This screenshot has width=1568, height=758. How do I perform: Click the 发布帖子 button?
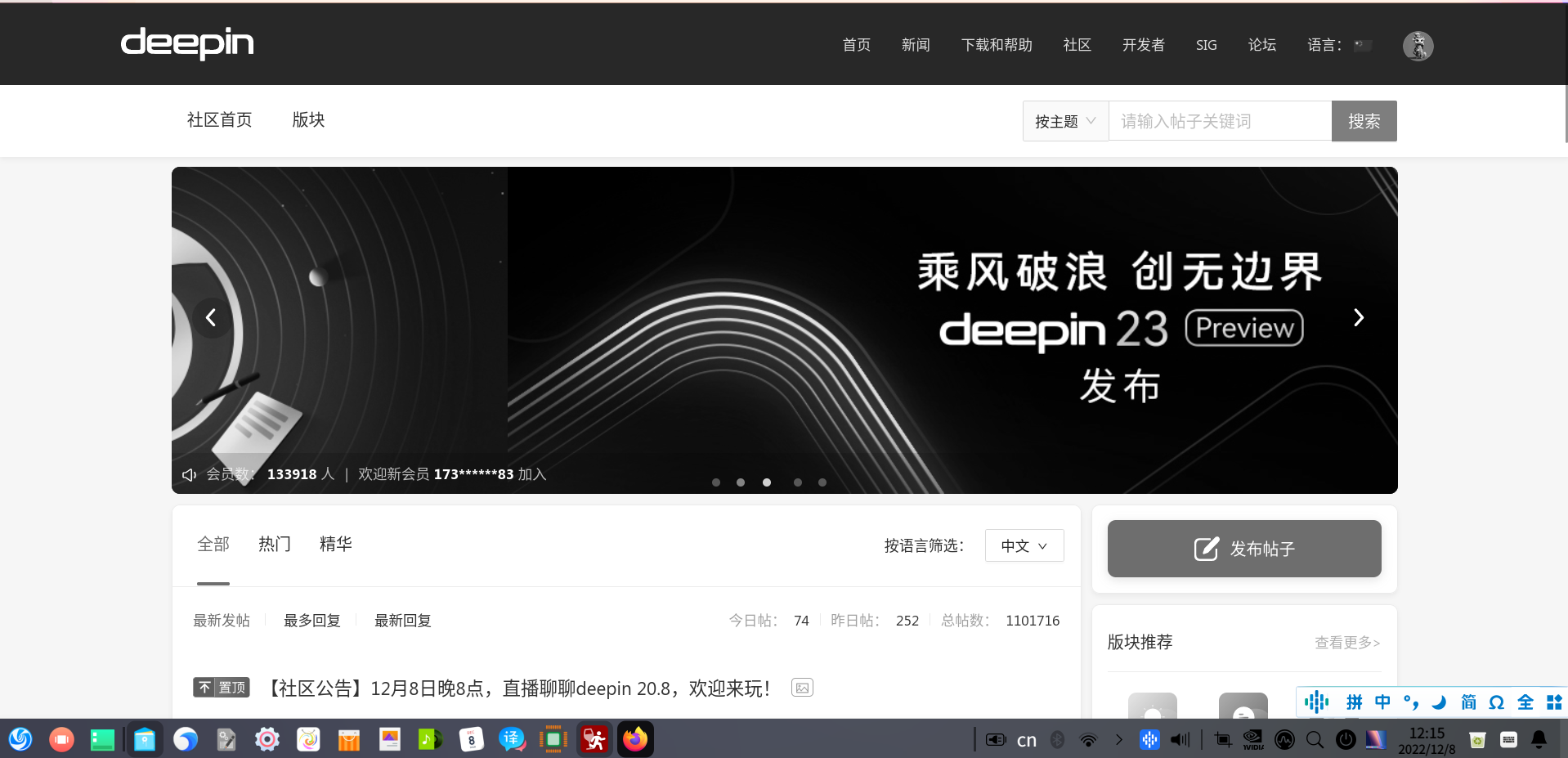pos(1243,549)
